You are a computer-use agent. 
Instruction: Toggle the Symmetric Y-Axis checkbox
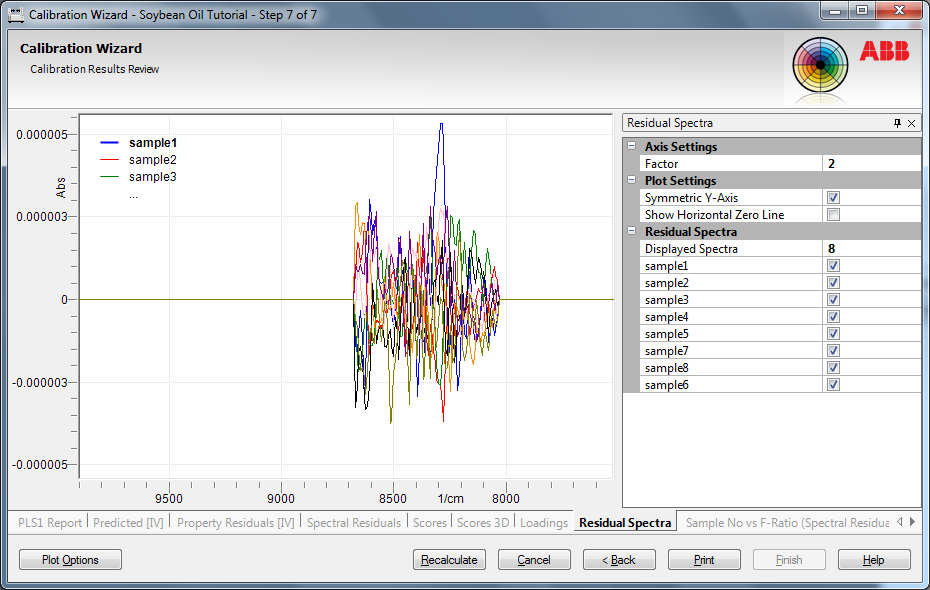[x=833, y=198]
